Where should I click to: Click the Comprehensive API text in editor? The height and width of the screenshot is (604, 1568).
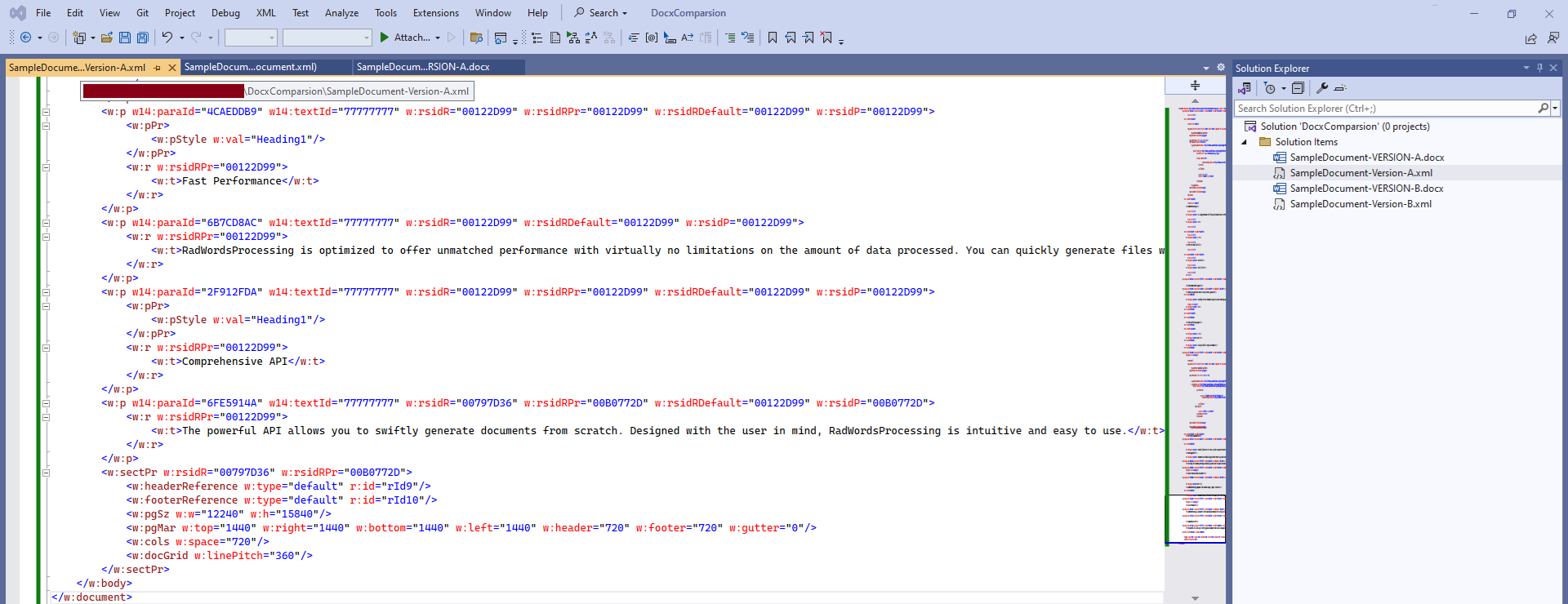pos(234,362)
